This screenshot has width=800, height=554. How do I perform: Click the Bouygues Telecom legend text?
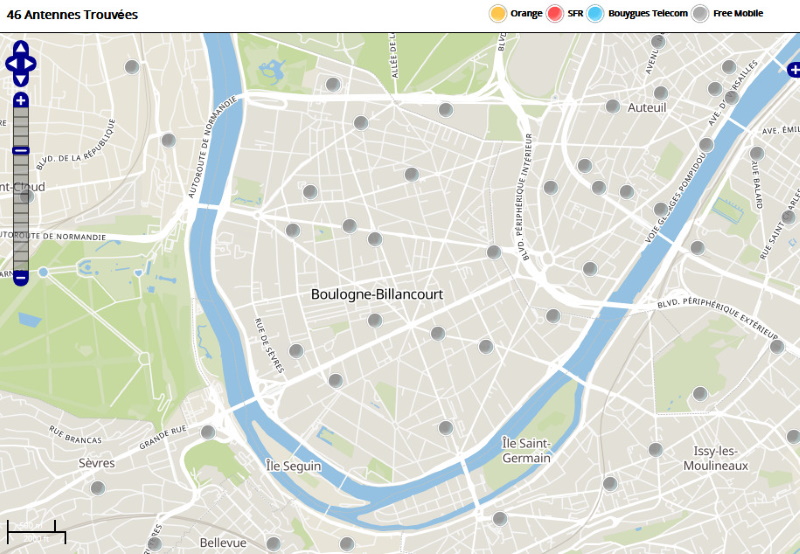pyautogui.click(x=648, y=14)
